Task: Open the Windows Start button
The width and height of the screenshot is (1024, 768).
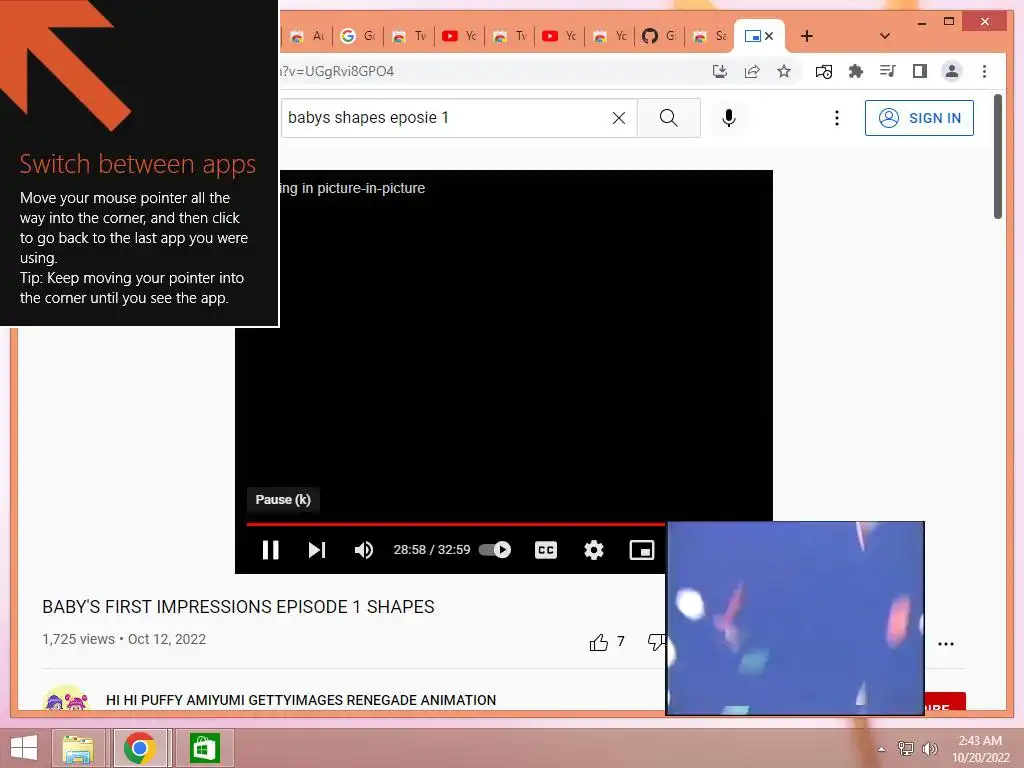Action: click(24, 748)
